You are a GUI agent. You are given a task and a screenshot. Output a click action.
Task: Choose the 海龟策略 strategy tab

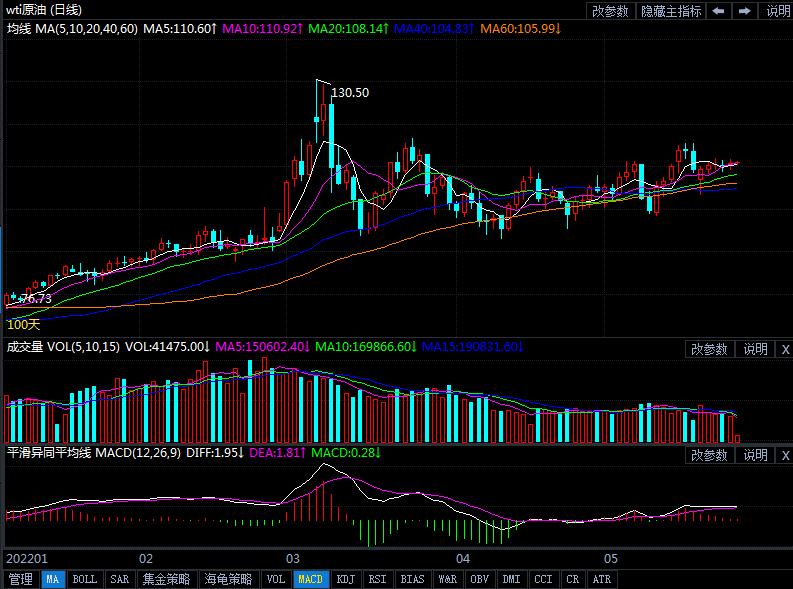229,579
